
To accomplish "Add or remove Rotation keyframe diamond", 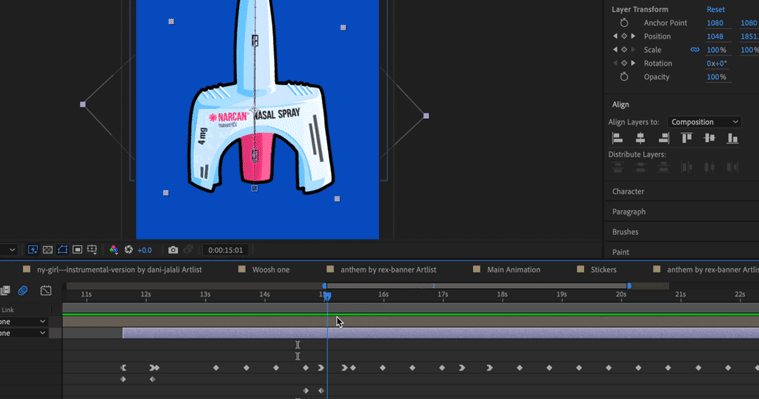I will (624, 63).
